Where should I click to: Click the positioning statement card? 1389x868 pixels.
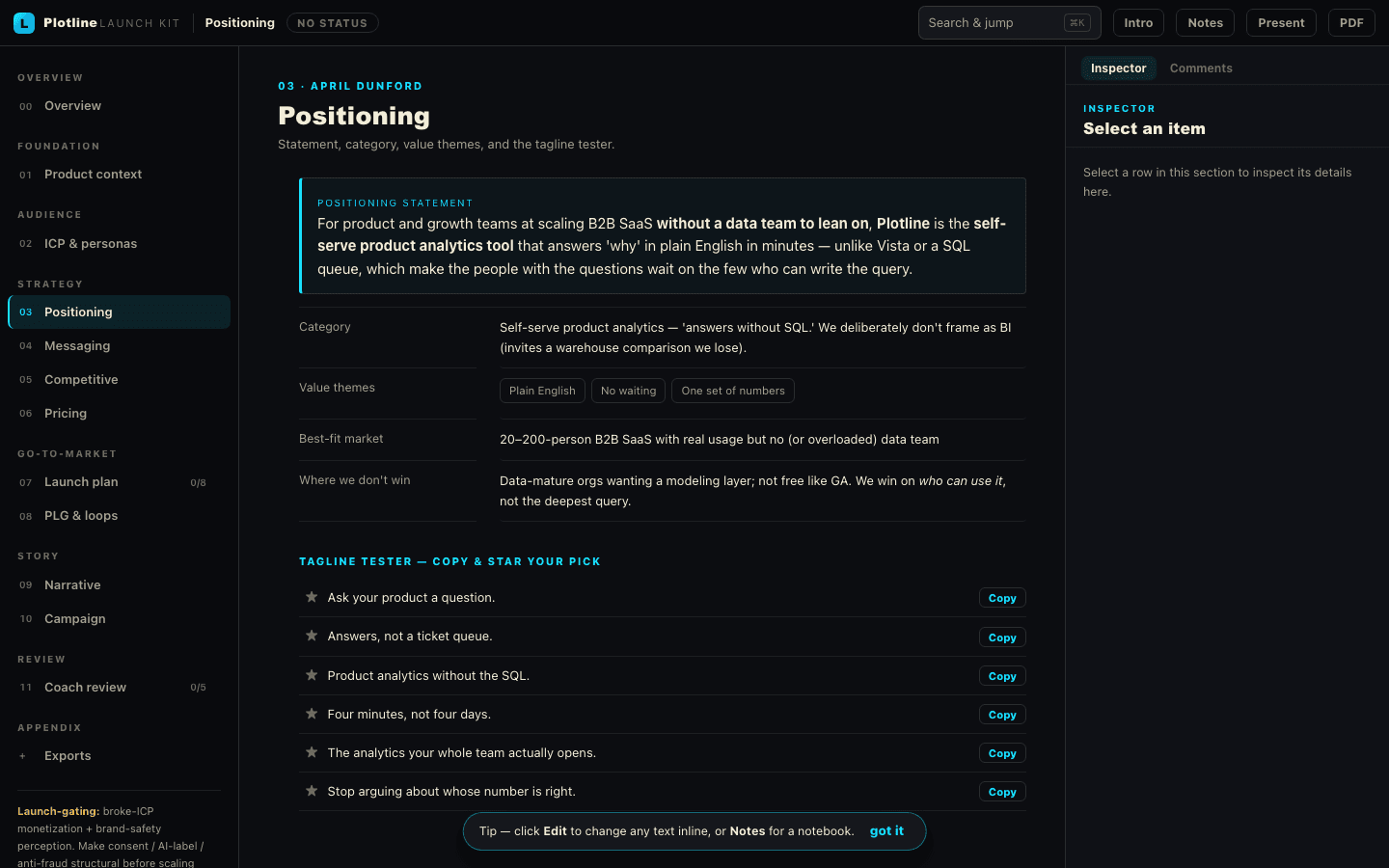(662, 235)
